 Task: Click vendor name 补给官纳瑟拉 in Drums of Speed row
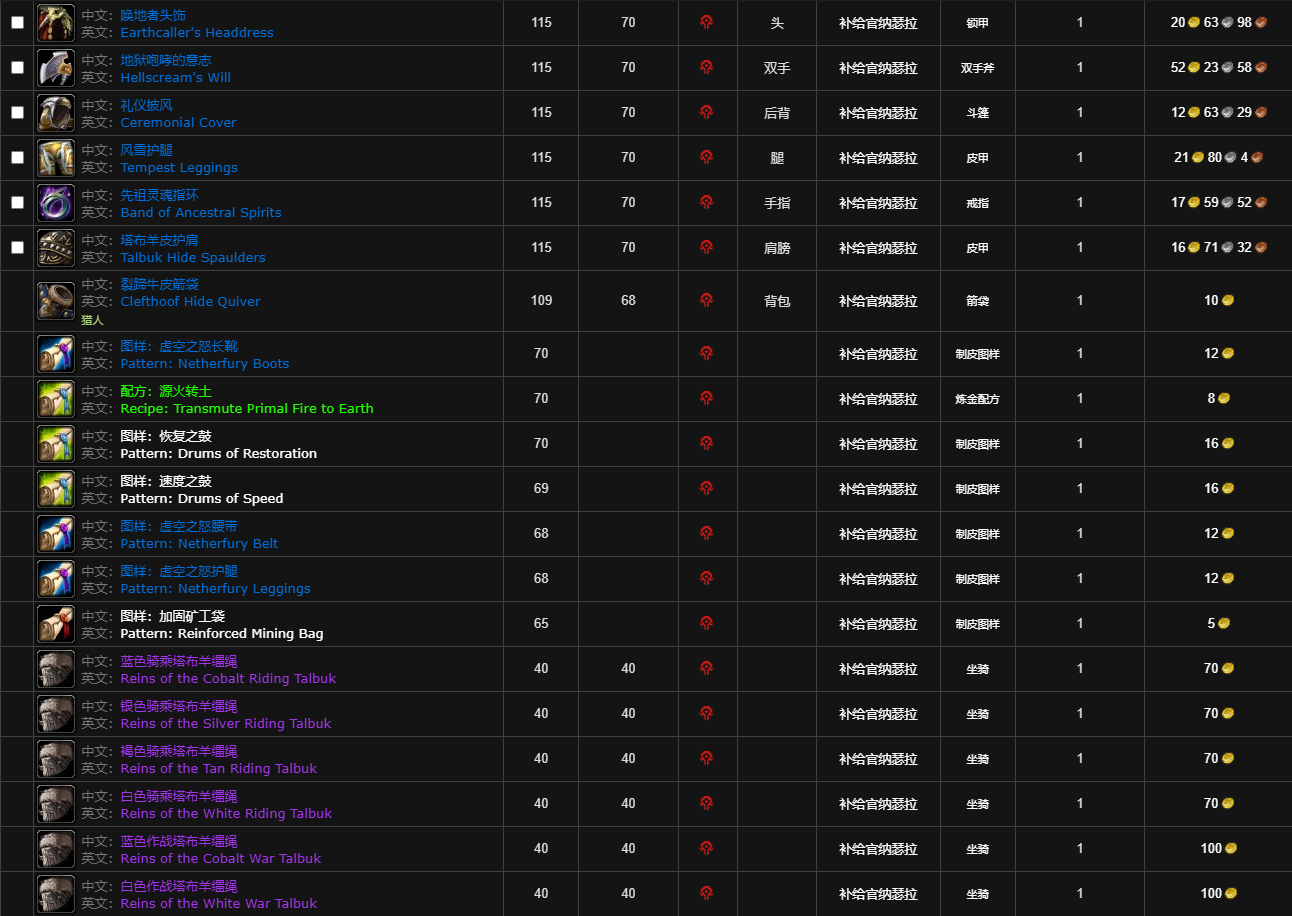(x=878, y=489)
